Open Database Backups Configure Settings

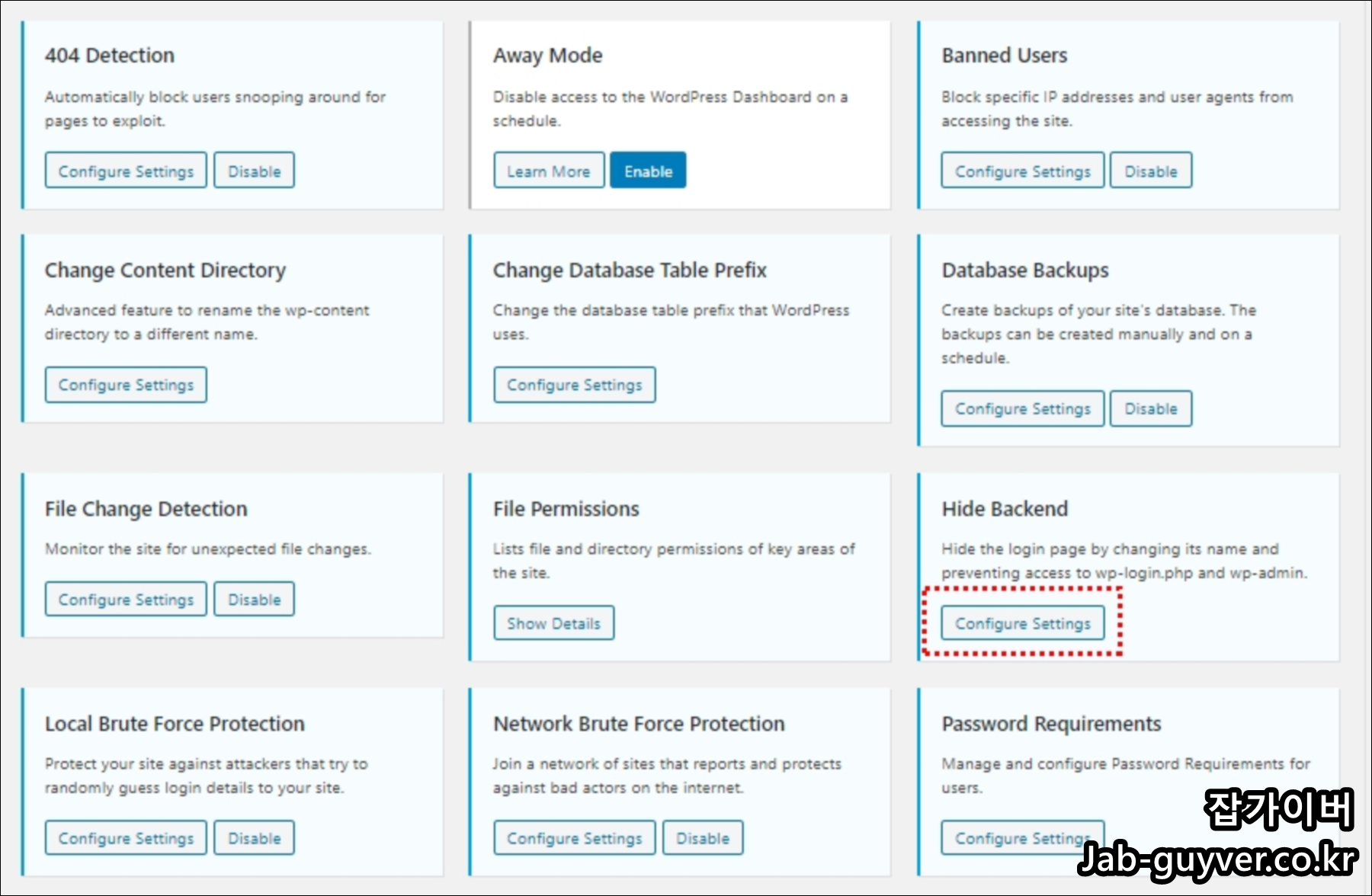(1022, 408)
